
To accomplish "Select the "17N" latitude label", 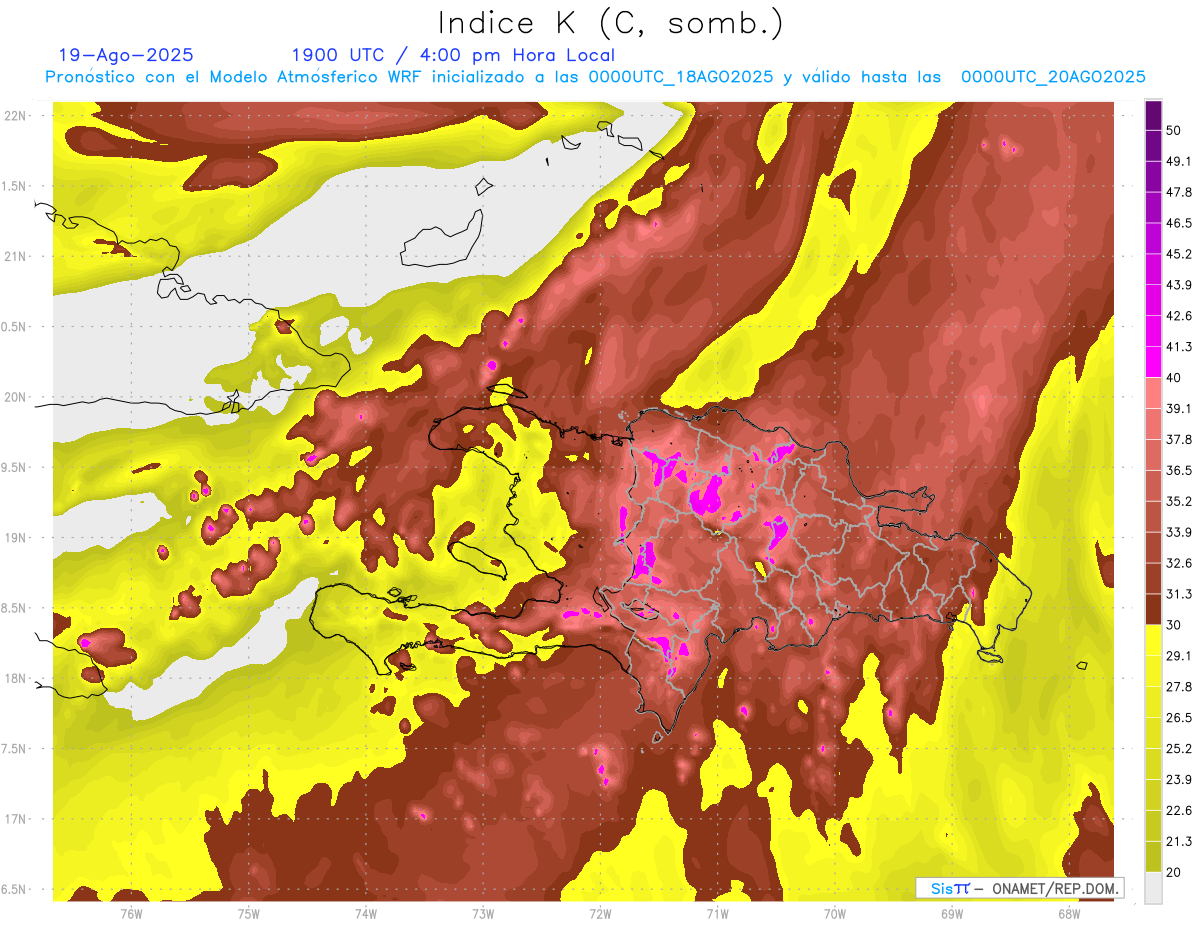I will tap(15, 819).
